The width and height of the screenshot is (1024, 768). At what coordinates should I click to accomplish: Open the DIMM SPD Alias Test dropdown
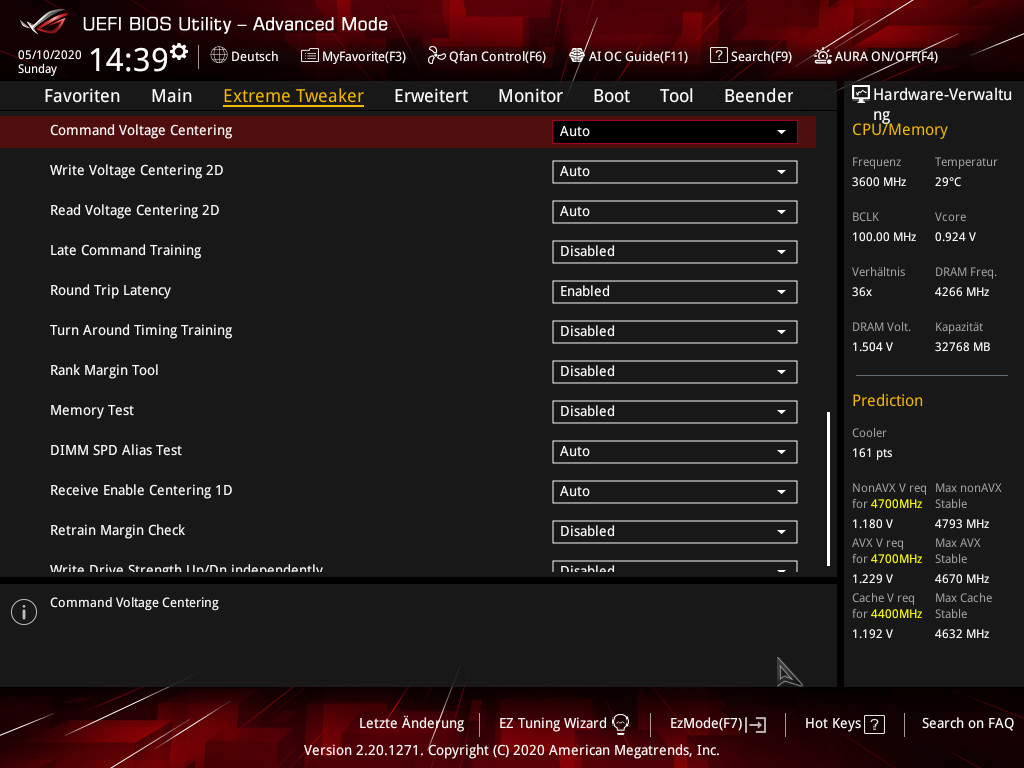[675, 451]
